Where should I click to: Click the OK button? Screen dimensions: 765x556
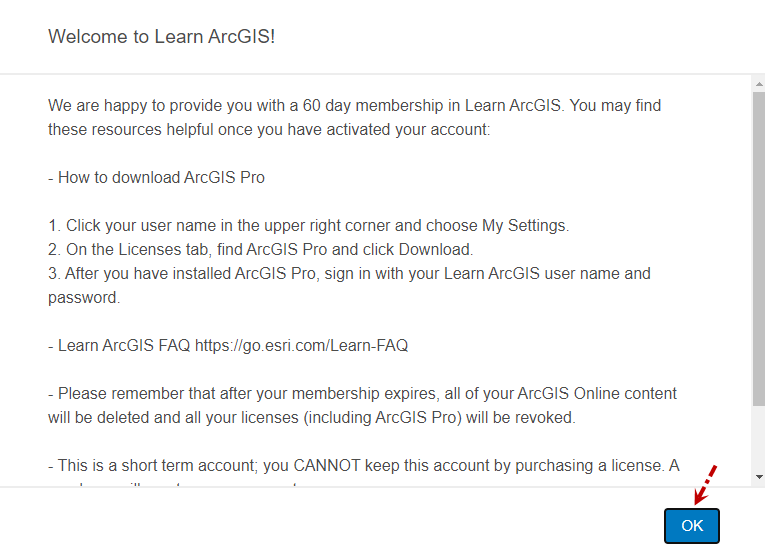click(x=692, y=526)
